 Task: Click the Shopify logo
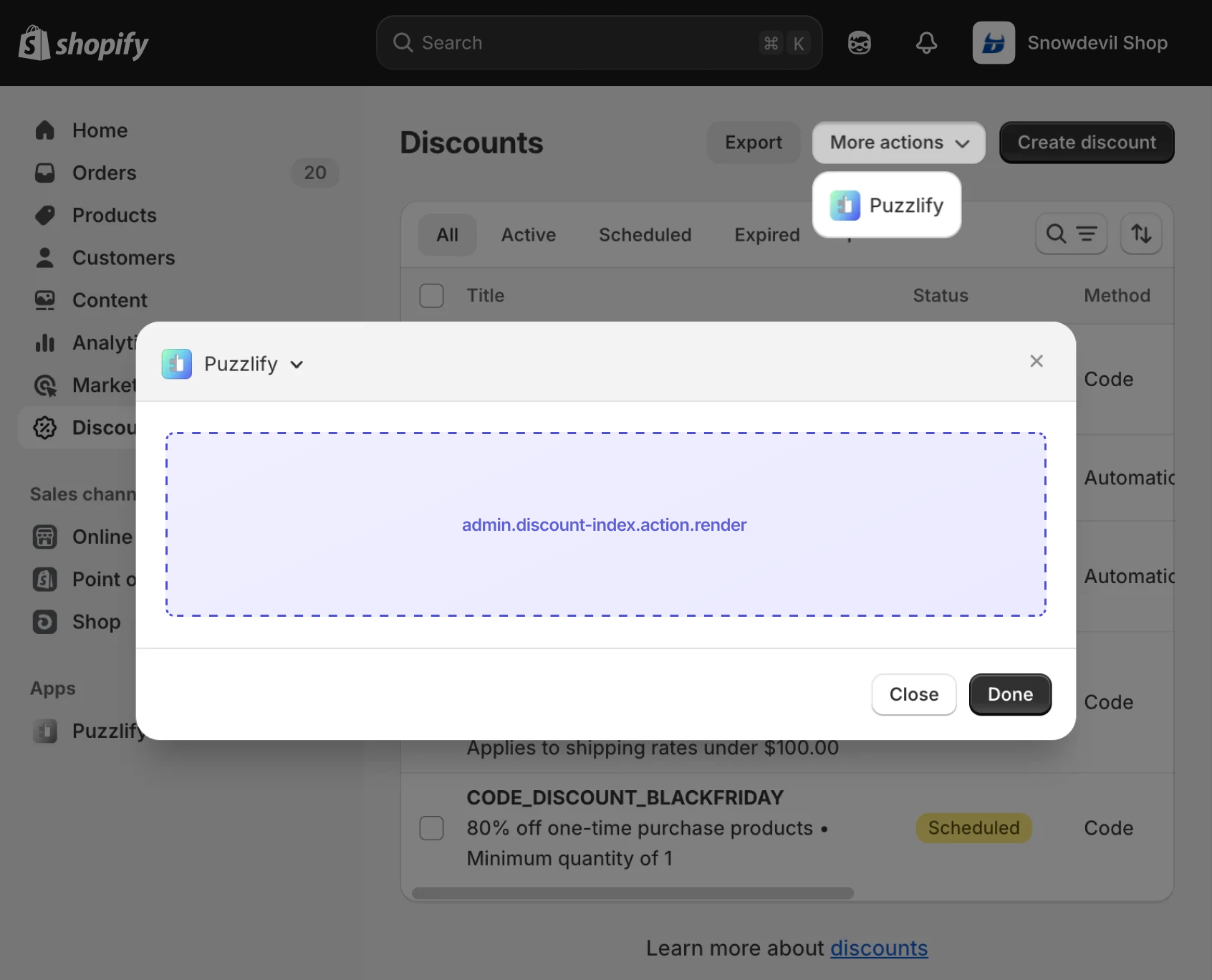click(x=83, y=43)
